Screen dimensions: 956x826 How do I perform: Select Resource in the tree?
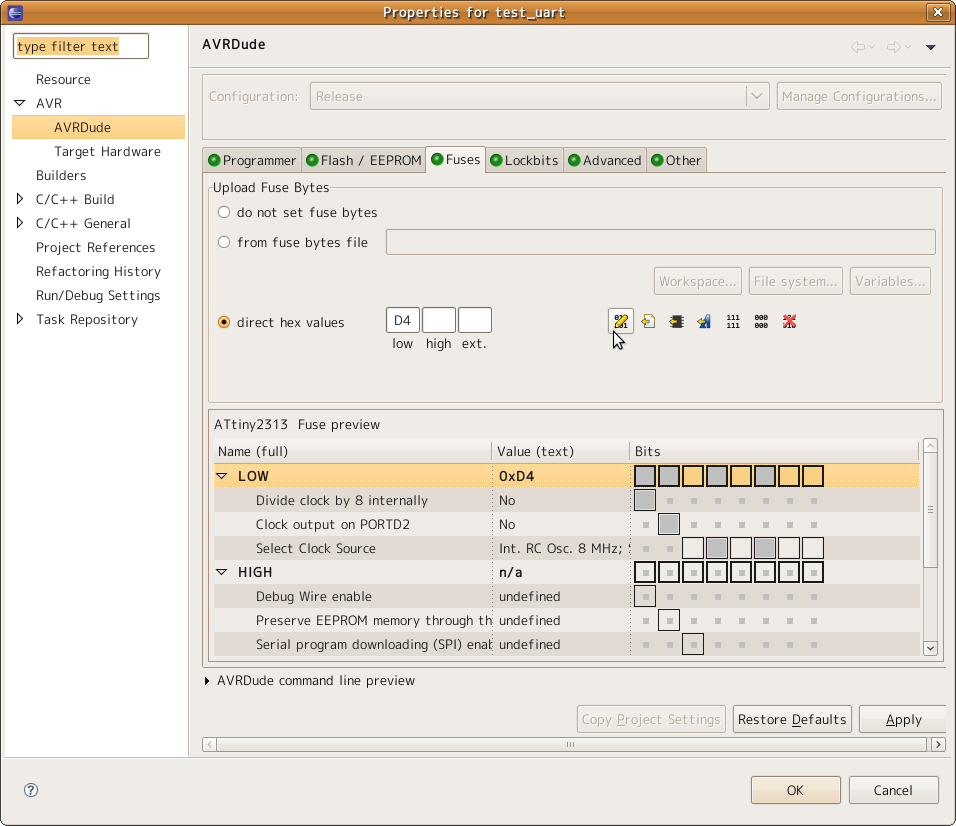pyautogui.click(x=63, y=79)
